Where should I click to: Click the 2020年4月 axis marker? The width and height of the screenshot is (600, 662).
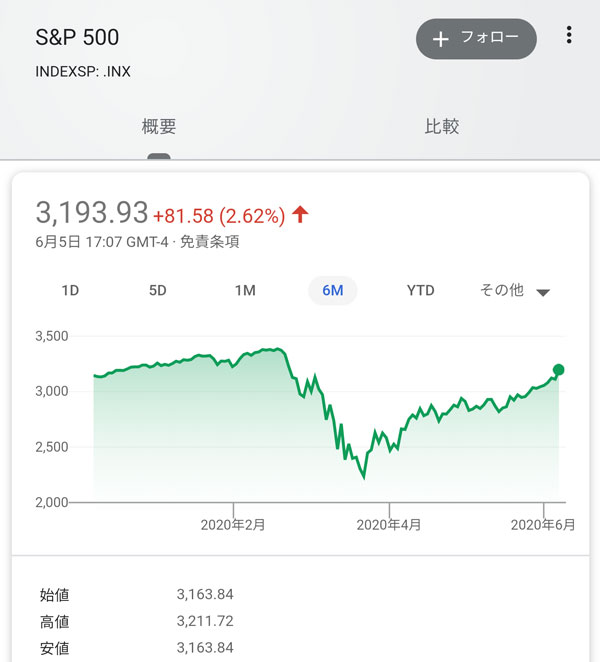(x=389, y=524)
